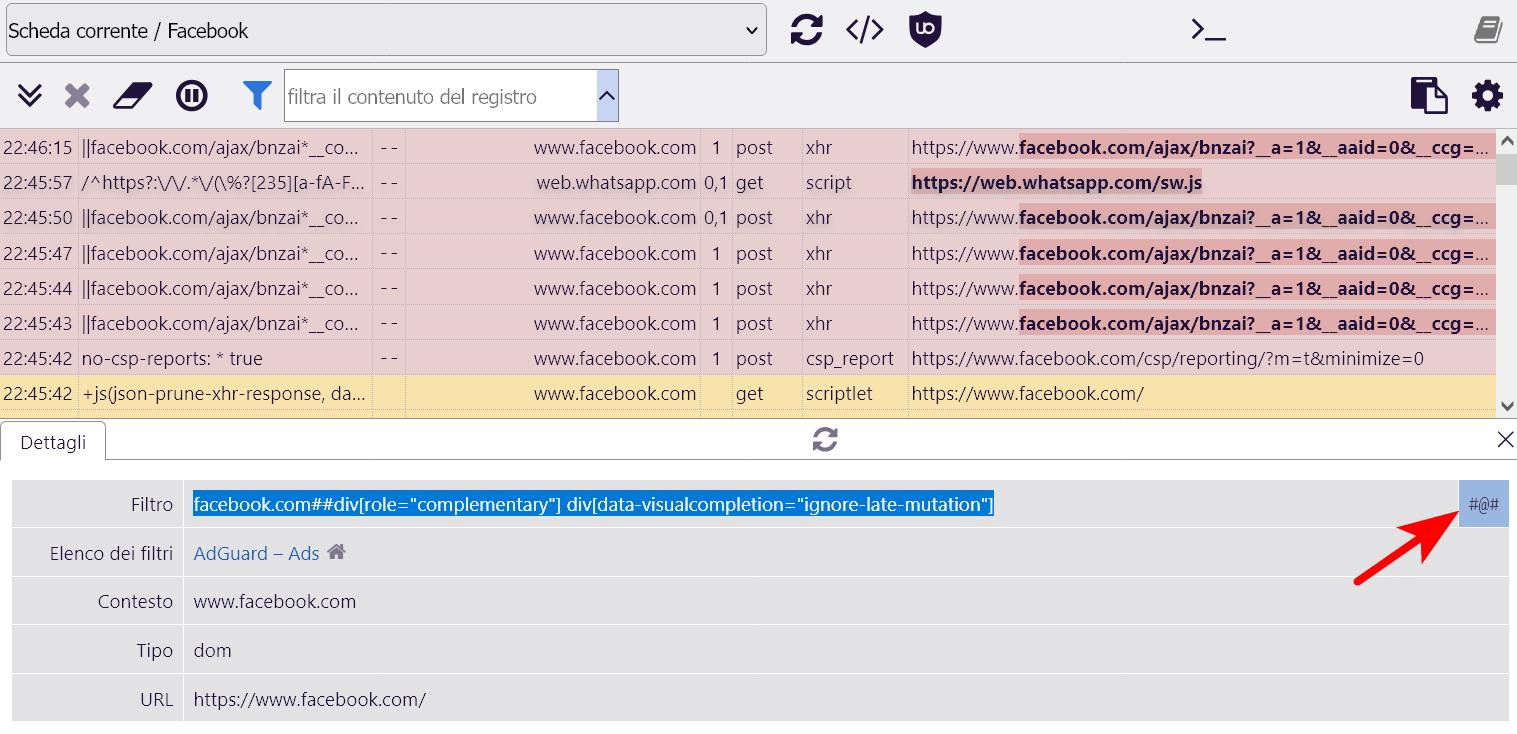The width and height of the screenshot is (1517, 734).
Task: Open the tab selector dropdown 'Scheda corrente / Facebook'
Action: (385, 30)
